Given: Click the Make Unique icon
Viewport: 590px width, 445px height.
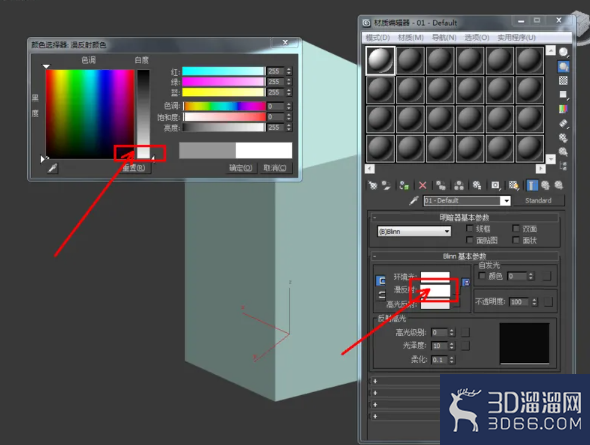Looking at the screenshot, I should [459, 185].
